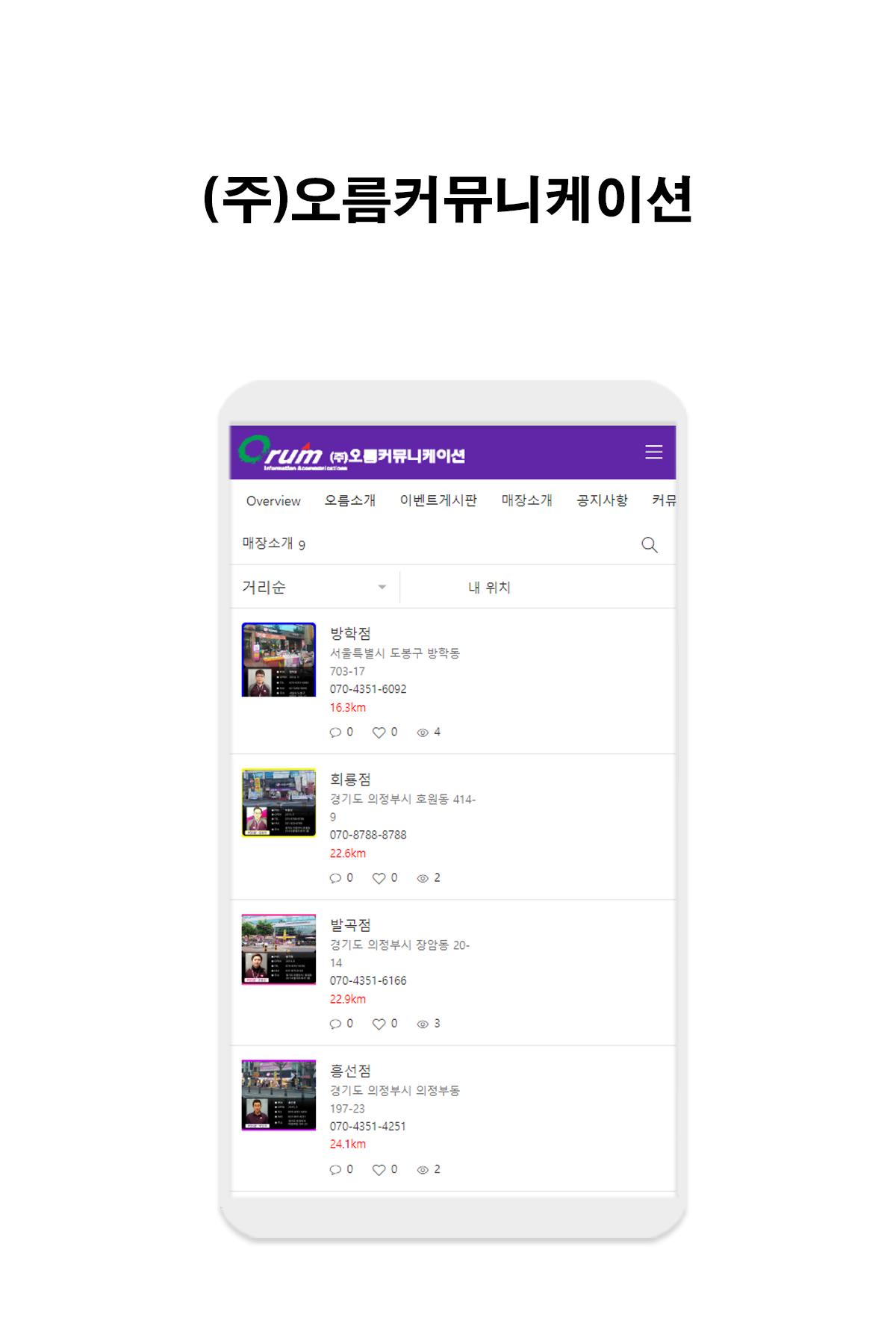The image size is (896, 1344).
Task: Switch to the 공지사항 tab
Action: coord(603,500)
